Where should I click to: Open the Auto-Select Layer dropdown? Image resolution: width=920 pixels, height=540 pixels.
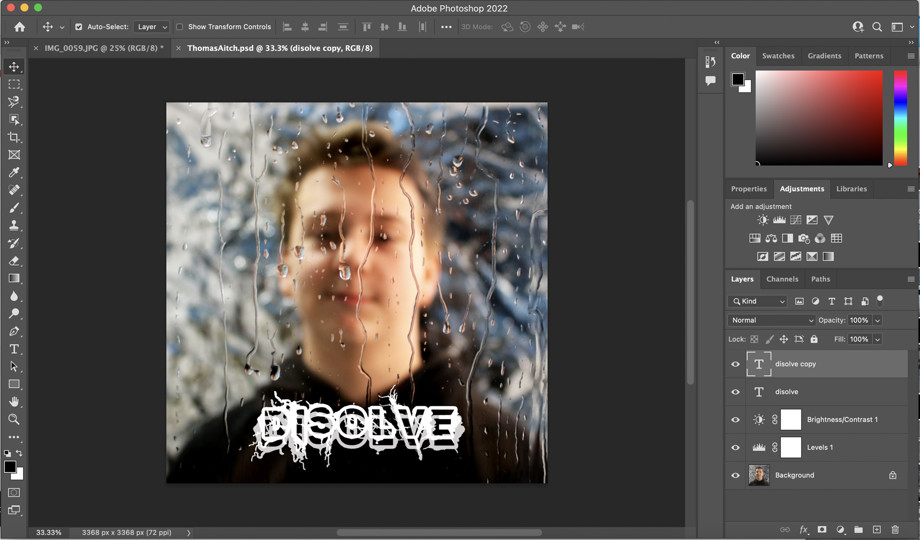click(152, 27)
